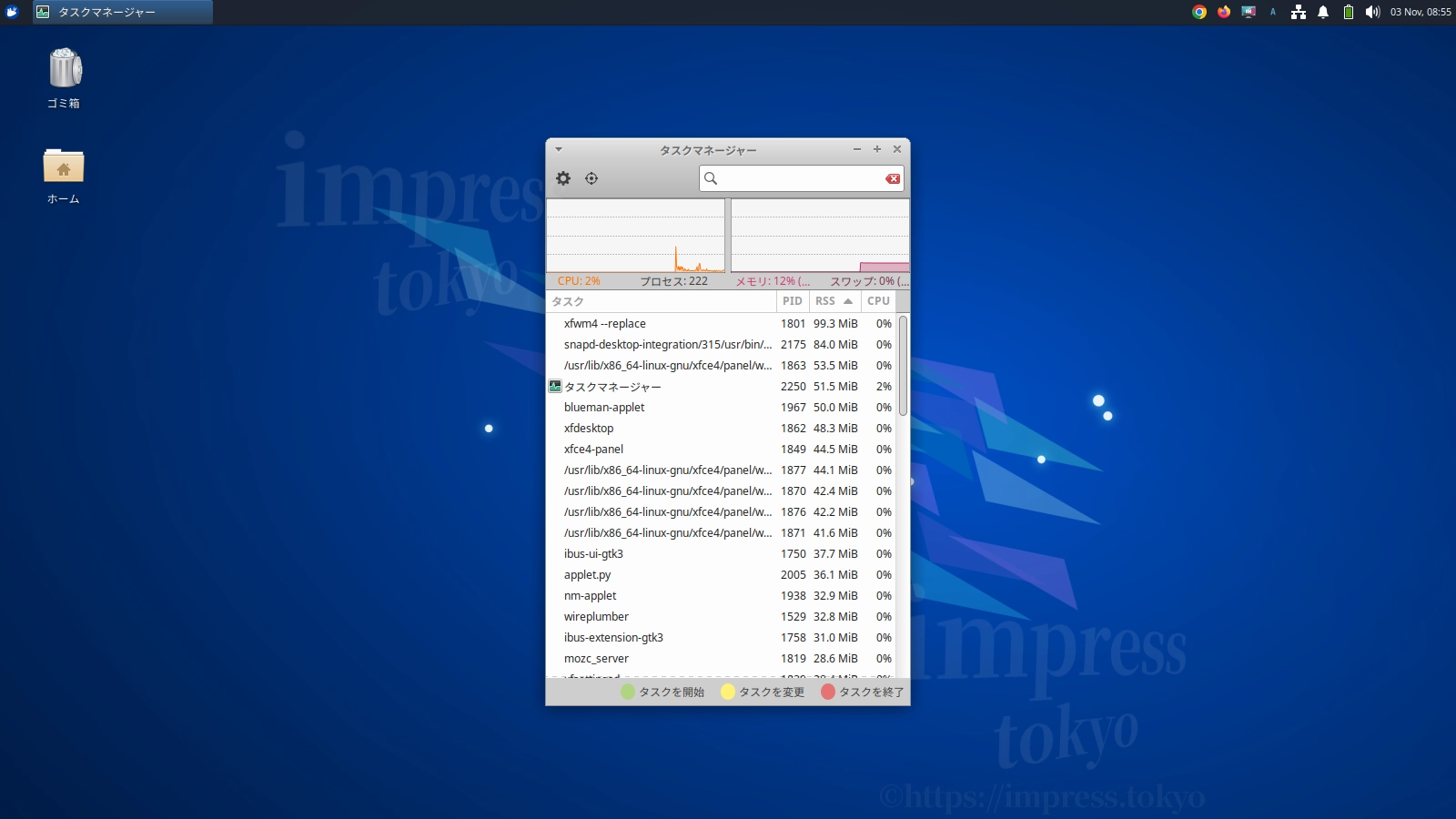Image resolution: width=1456 pixels, height=819 pixels.
Task: Open the input method indicator A
Action: point(1273,12)
